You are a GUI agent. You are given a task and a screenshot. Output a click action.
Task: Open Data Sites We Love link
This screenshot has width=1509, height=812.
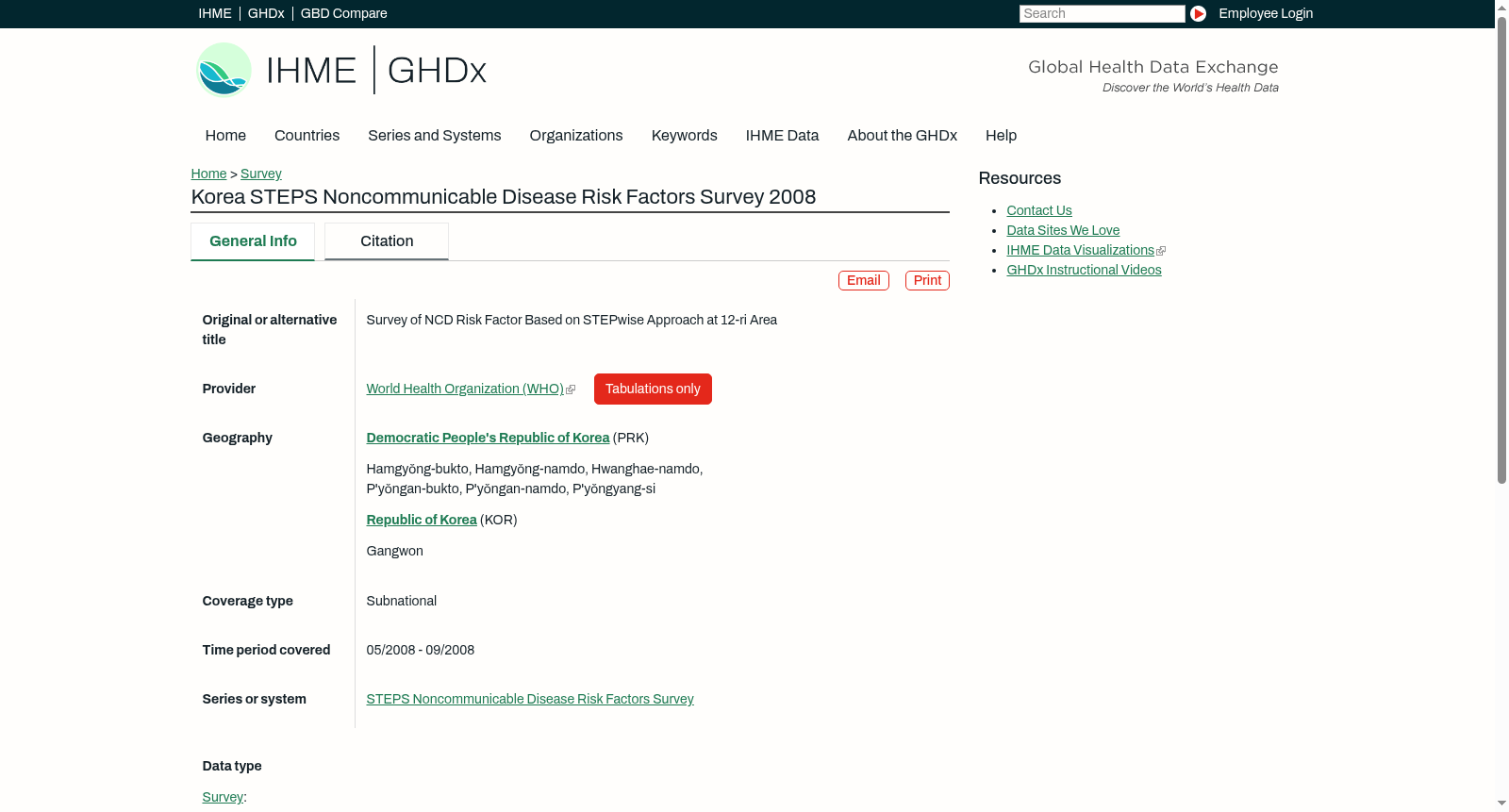(x=1063, y=231)
